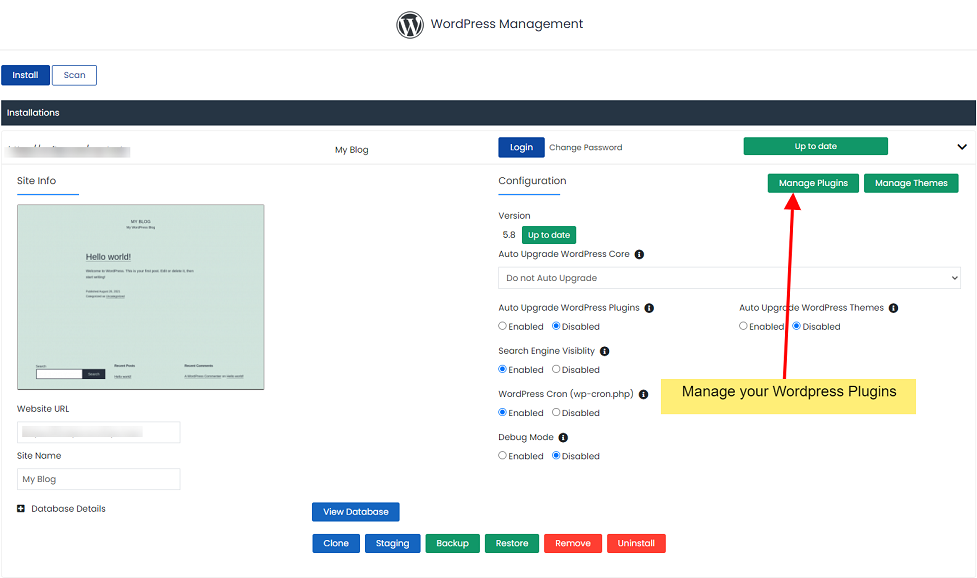Screen dimensions: 977x578
Task: Open the Configuration tab
Action: click(531, 181)
